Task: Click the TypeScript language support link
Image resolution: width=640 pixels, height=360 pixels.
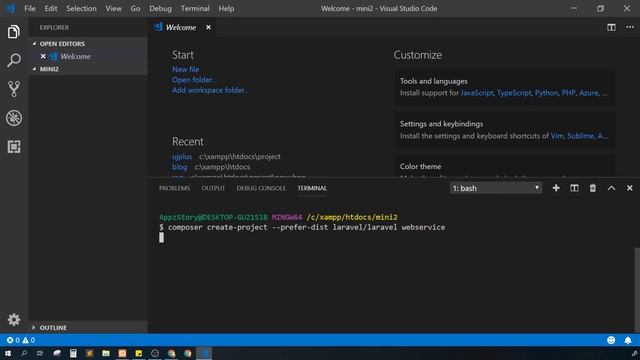Action: pos(514,93)
